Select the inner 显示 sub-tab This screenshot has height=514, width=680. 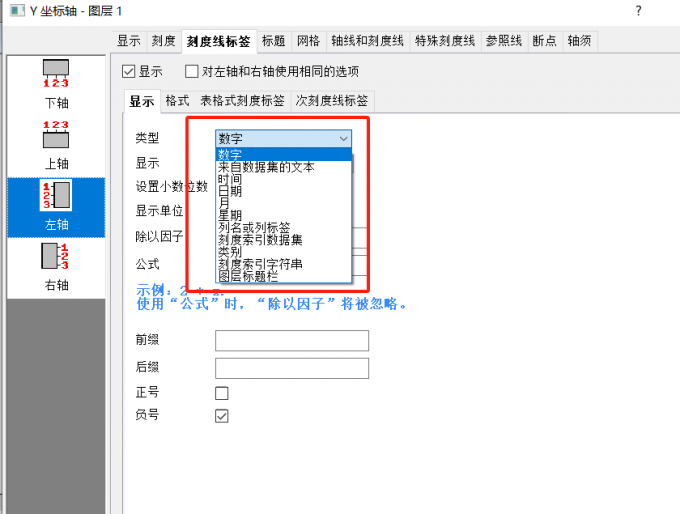point(142,101)
